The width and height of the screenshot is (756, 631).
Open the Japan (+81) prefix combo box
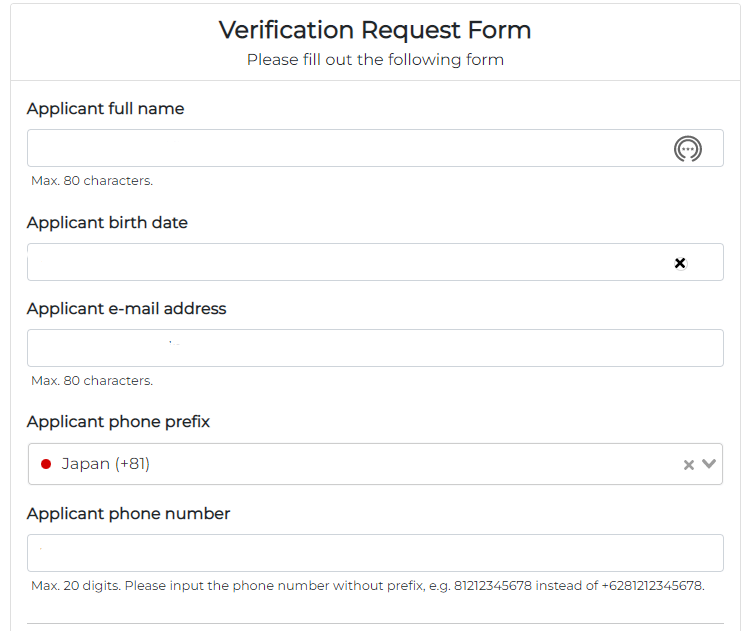coord(375,464)
